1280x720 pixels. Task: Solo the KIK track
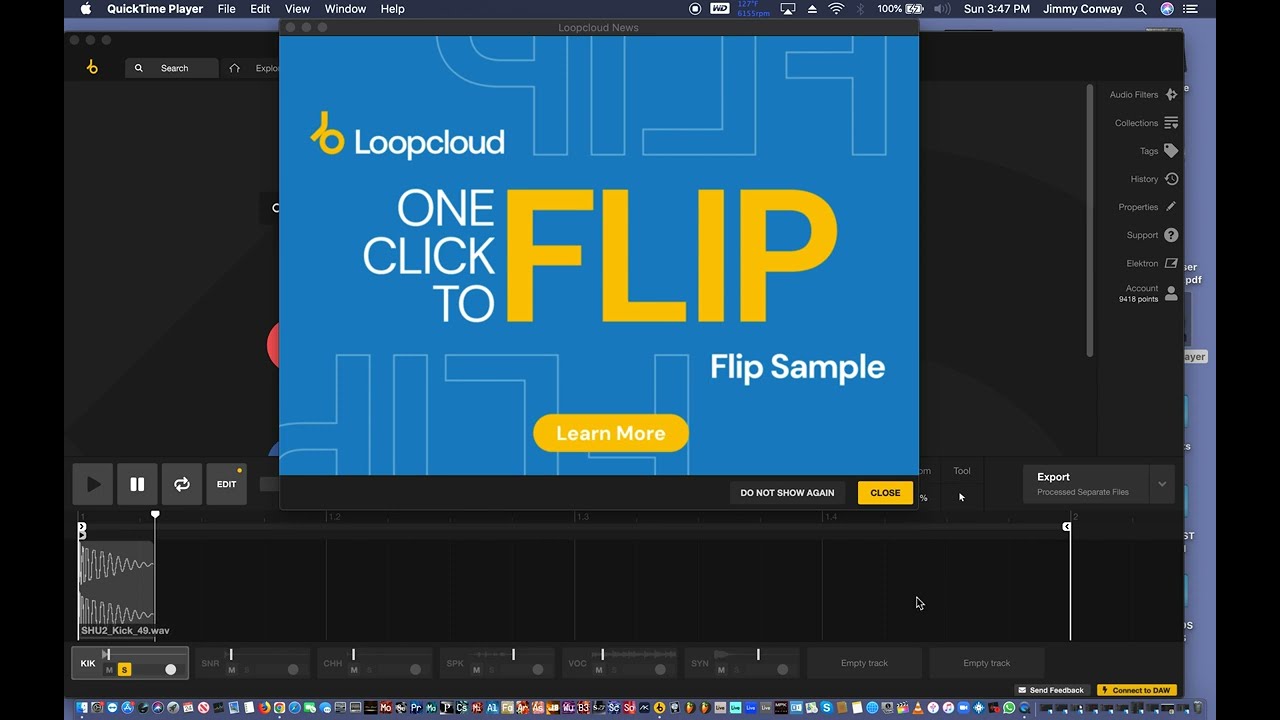124,670
